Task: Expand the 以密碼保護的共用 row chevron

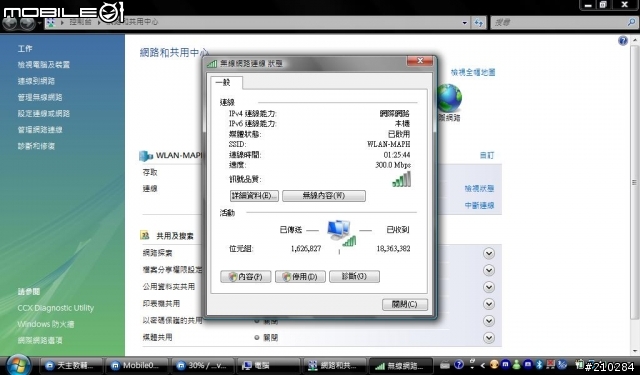Action: (489, 321)
